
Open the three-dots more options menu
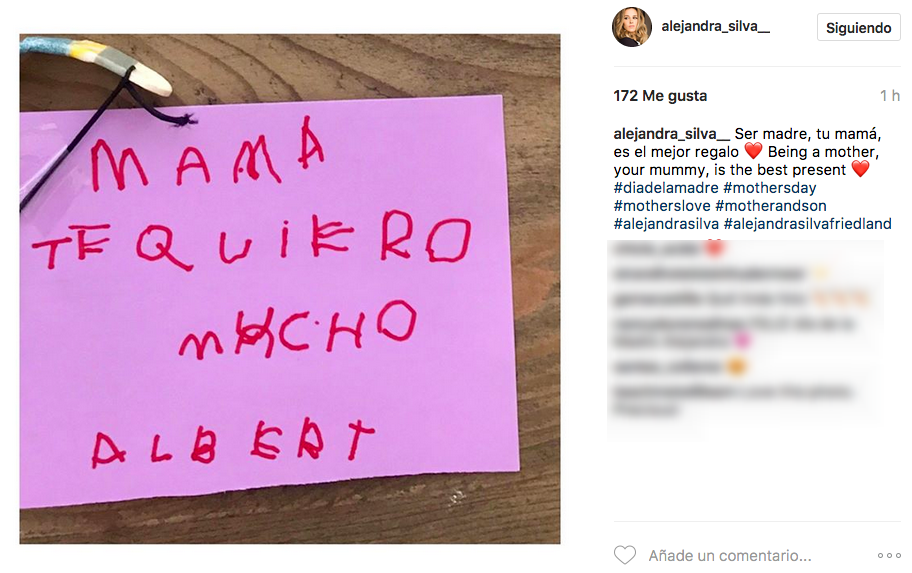pos(889,556)
